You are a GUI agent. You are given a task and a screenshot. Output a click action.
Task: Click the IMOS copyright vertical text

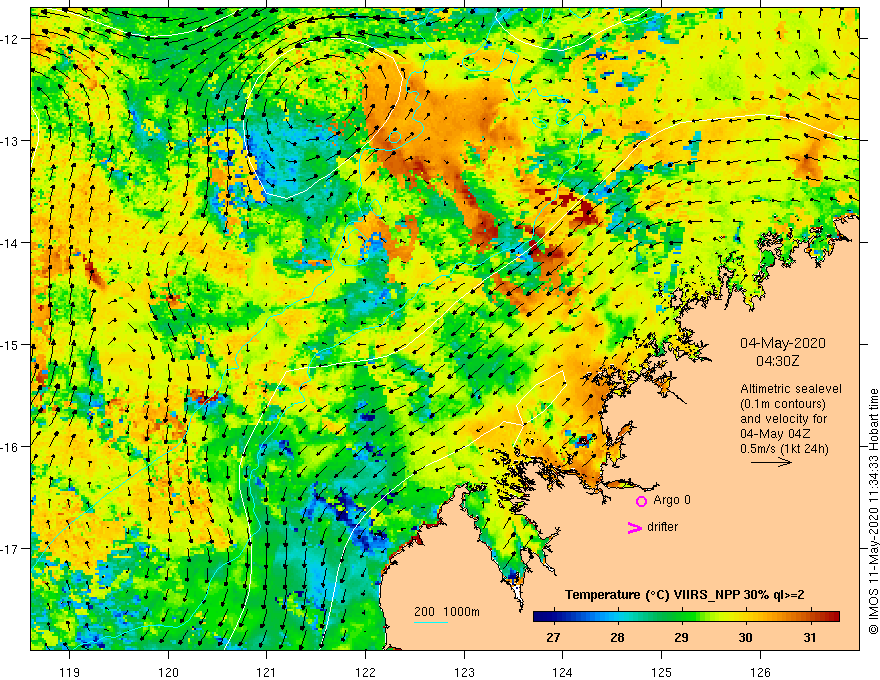tap(873, 511)
